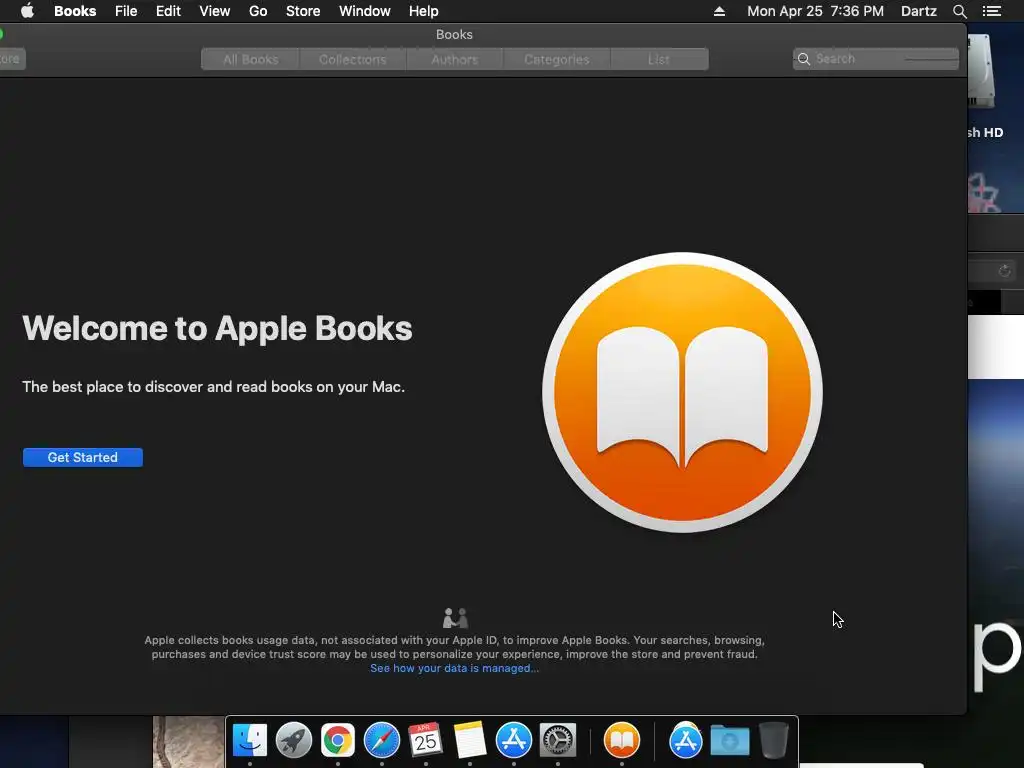Click the large orange Books logo
The width and height of the screenshot is (1024, 768).
pyautogui.click(x=682, y=392)
